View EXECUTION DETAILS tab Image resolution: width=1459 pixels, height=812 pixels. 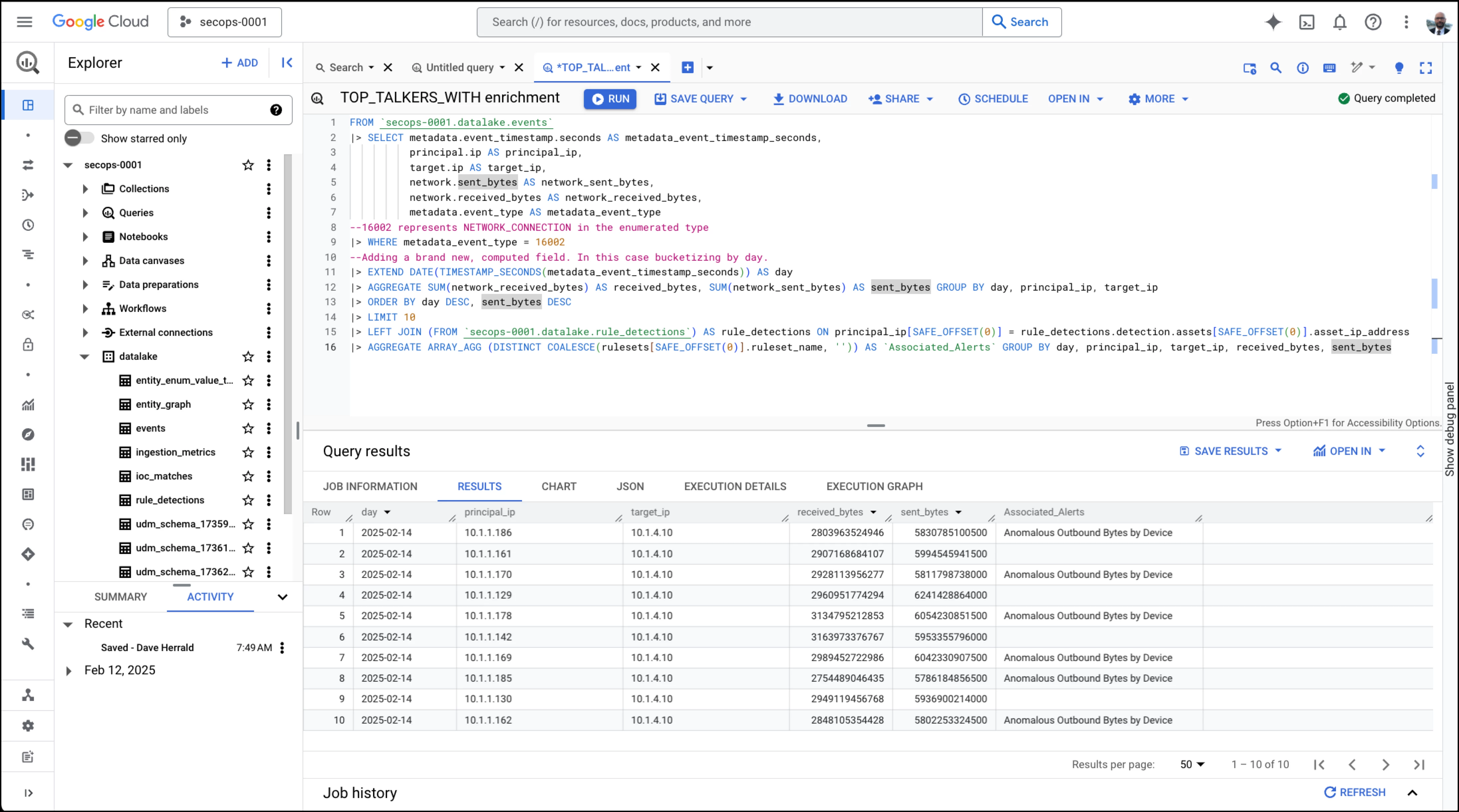click(x=734, y=486)
